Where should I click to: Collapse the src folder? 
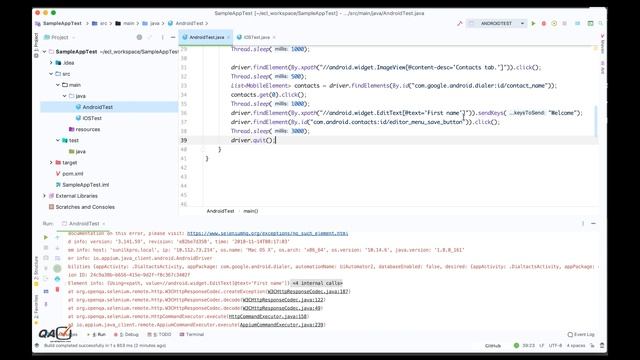point(51,74)
